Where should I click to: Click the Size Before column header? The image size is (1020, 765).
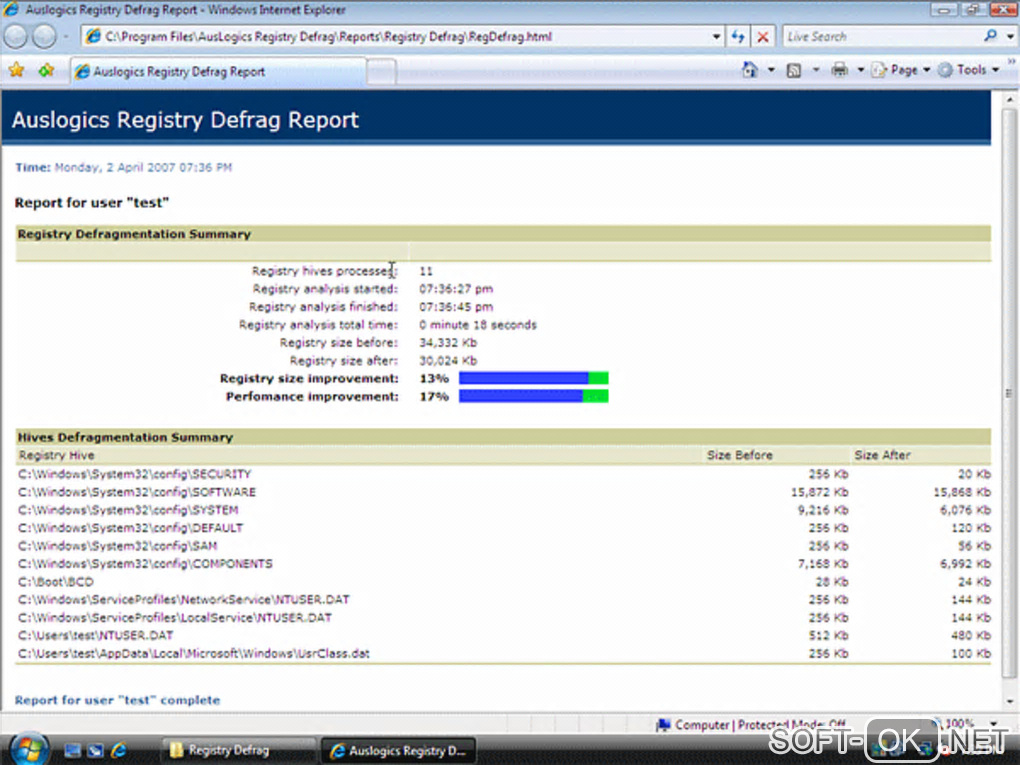pyautogui.click(x=740, y=455)
